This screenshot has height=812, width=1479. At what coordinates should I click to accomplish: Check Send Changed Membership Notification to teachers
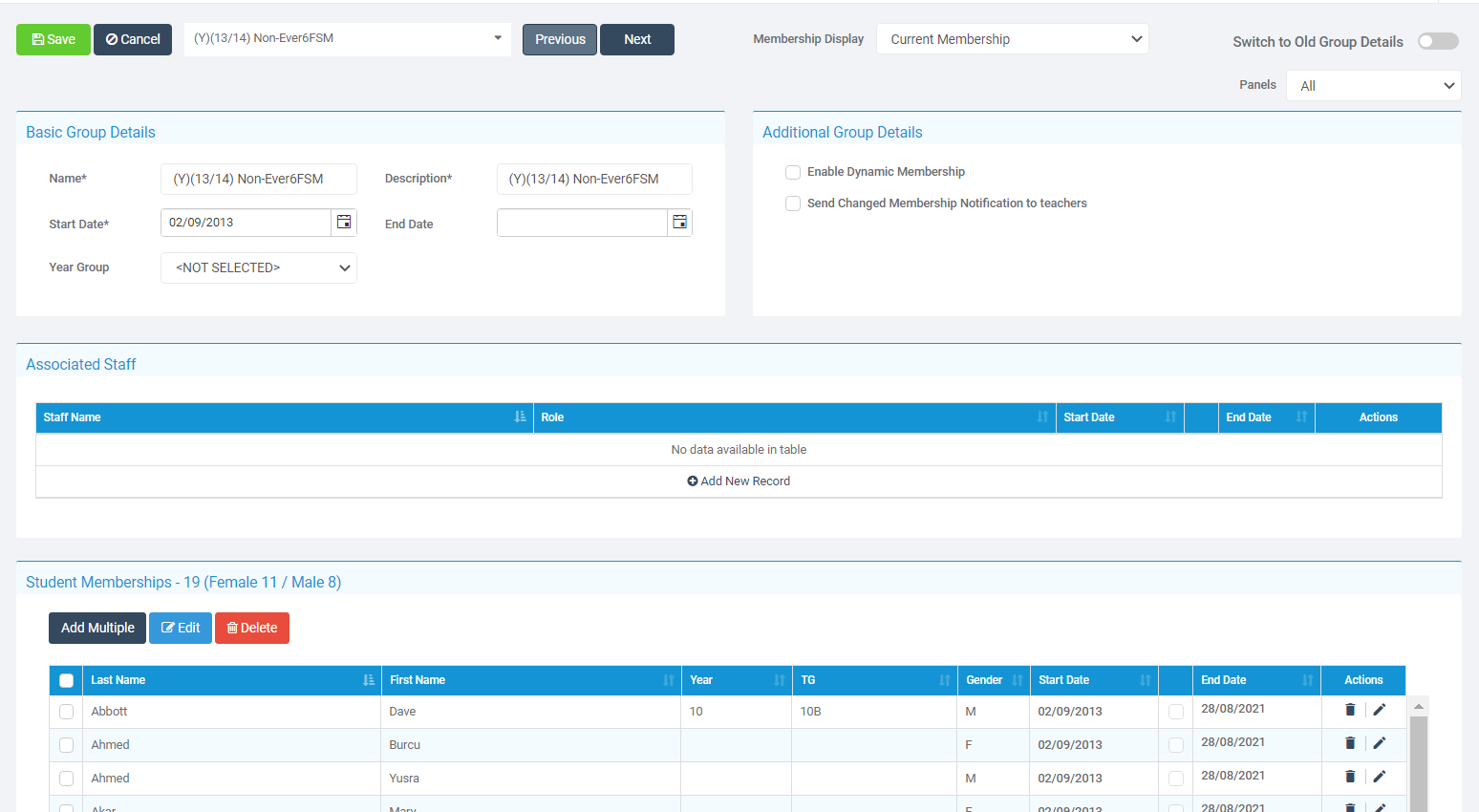792,203
